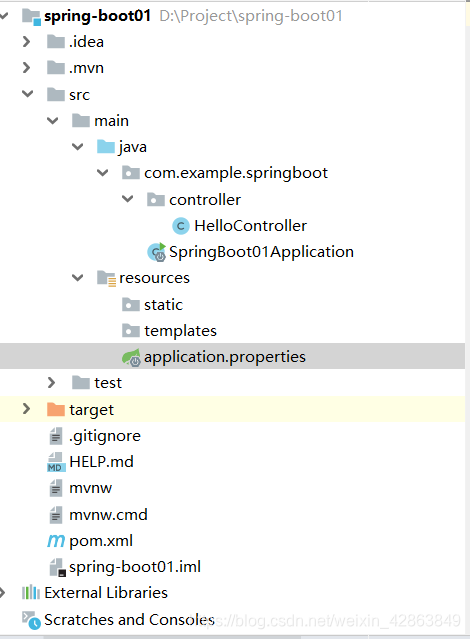Click the main folder icon

(81, 121)
